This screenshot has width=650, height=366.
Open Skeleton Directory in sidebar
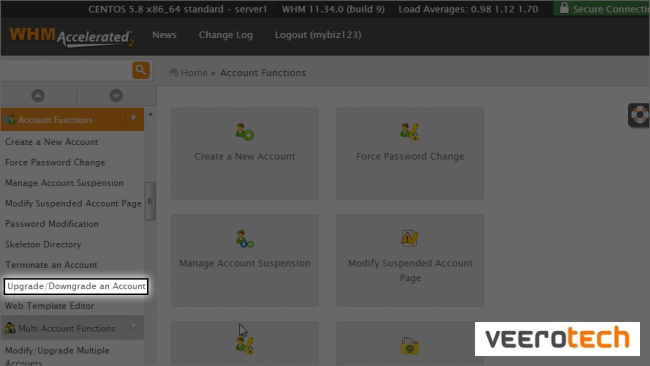coord(43,245)
